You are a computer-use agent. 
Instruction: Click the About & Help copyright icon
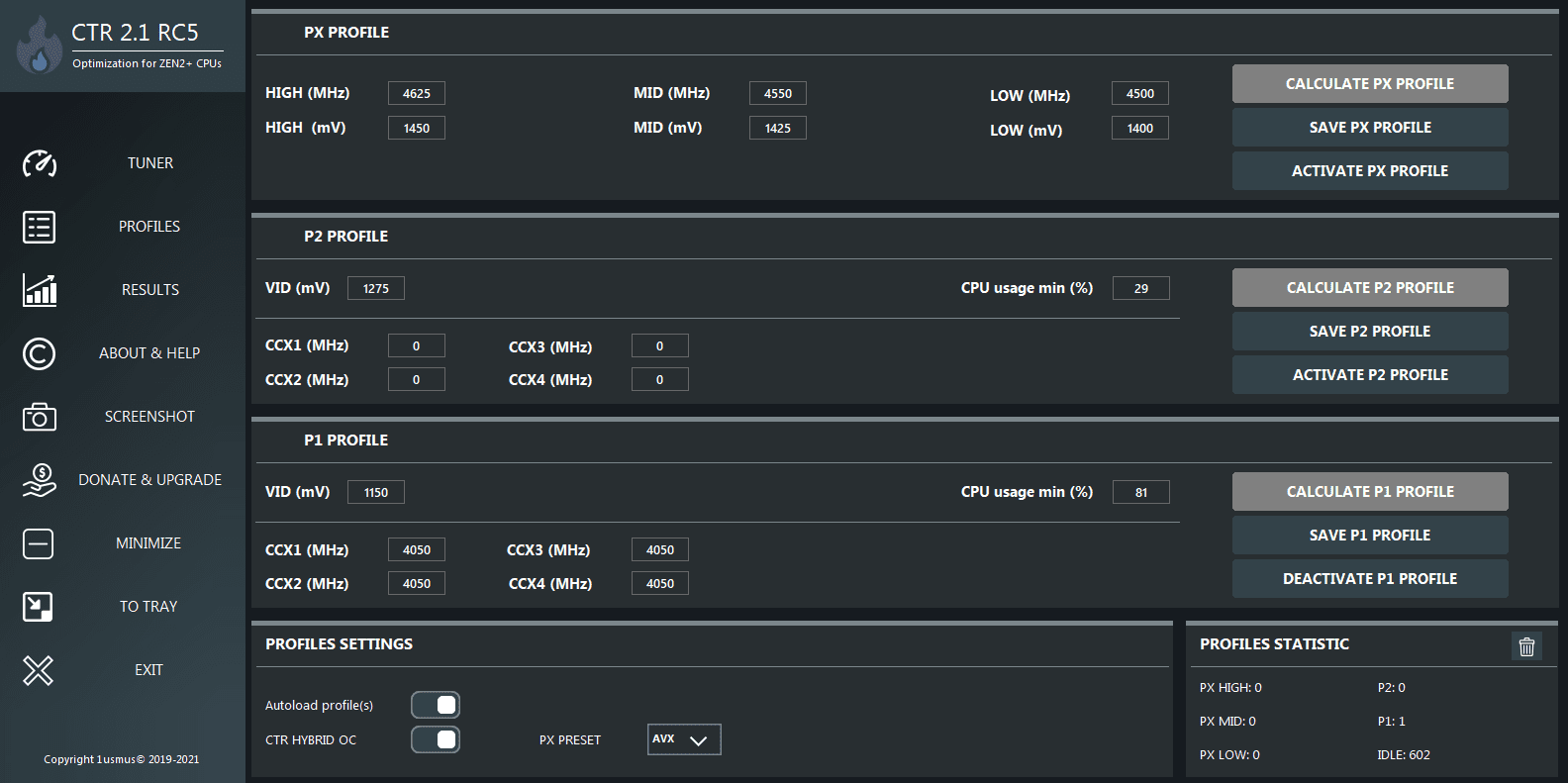tap(40, 353)
